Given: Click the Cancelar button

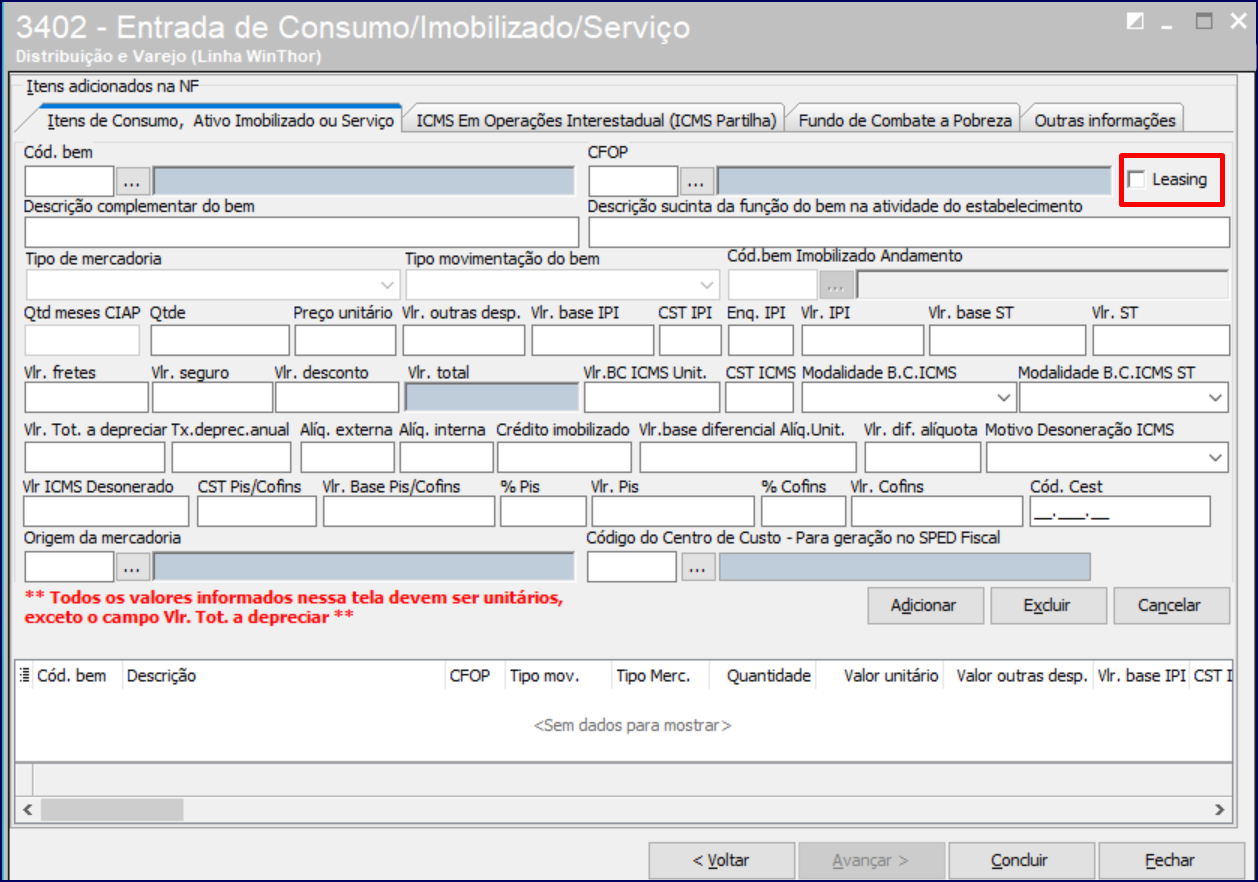Looking at the screenshot, I should click(x=1170, y=605).
